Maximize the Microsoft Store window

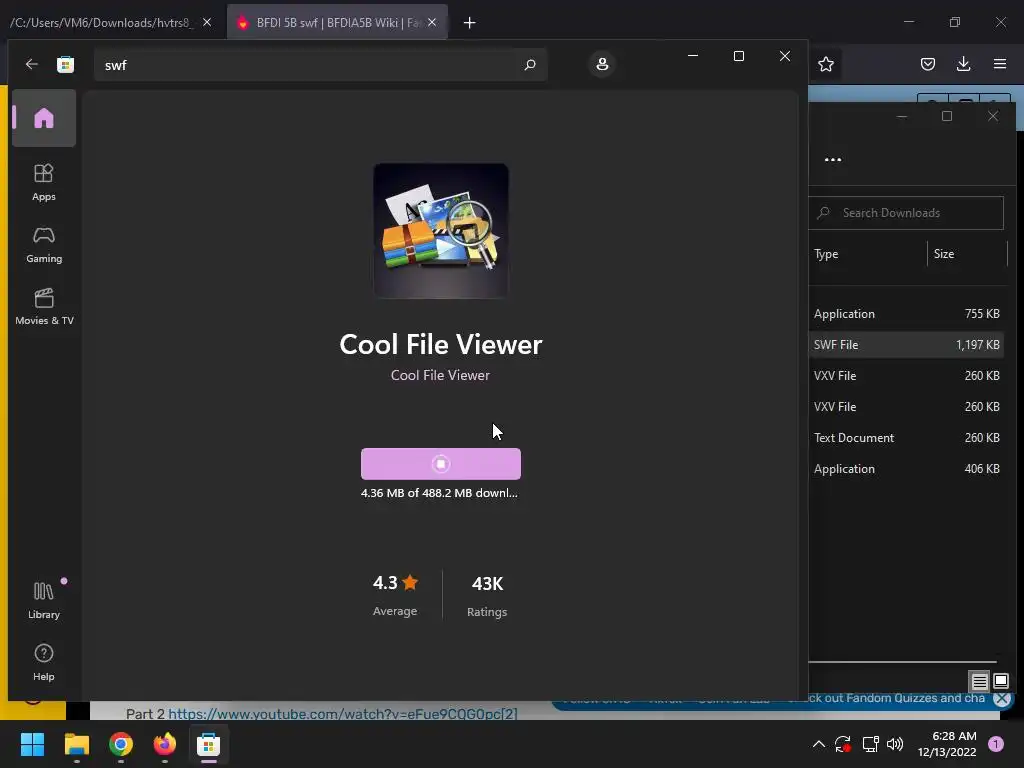click(x=739, y=56)
